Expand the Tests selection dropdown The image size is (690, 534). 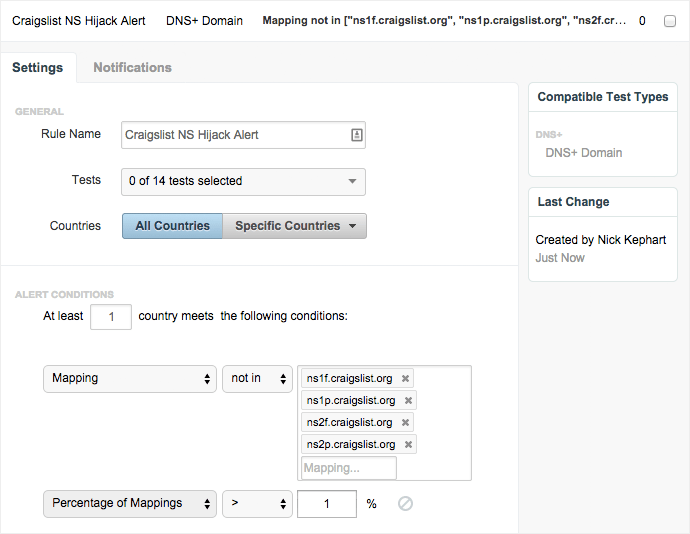click(x=243, y=182)
